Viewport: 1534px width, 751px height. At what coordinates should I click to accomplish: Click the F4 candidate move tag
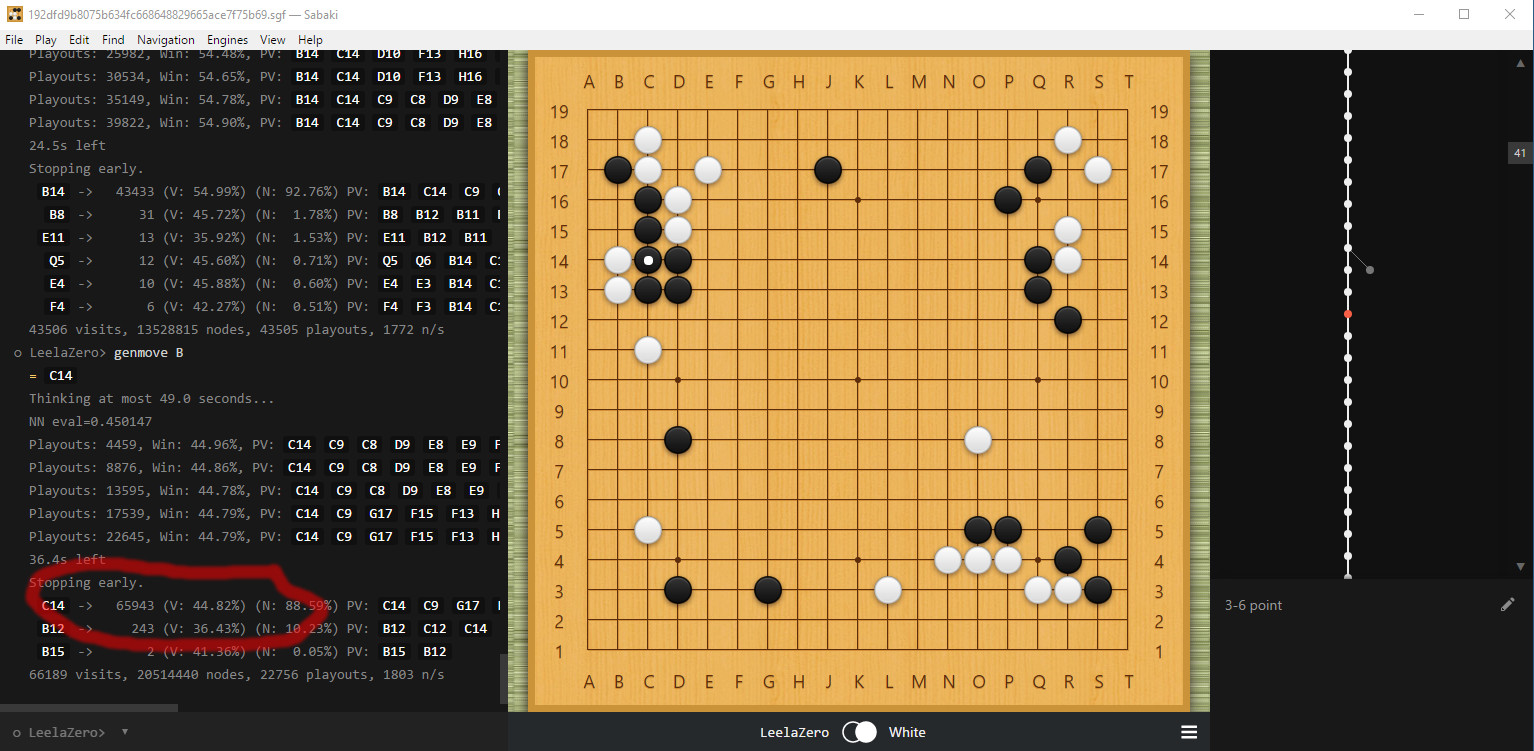[x=57, y=306]
